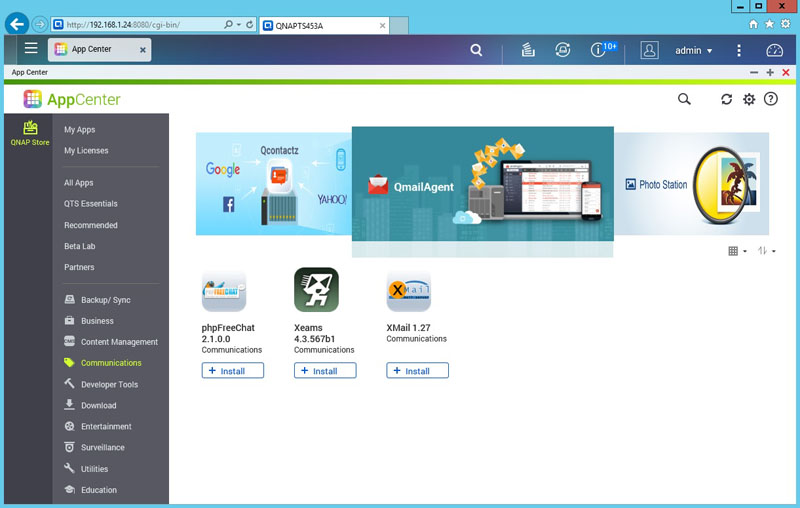Open the Photo Station banner
Screen dimensions: 800x508
[691, 184]
